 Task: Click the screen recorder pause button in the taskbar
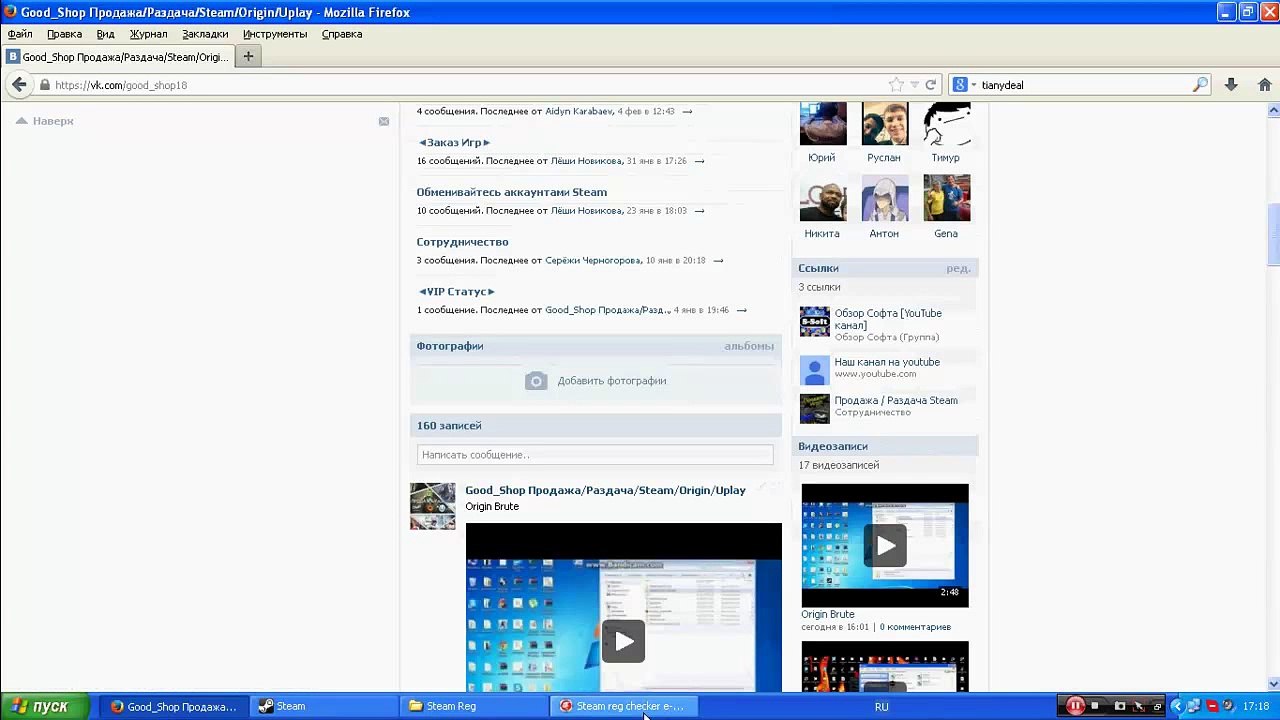pos(1075,706)
